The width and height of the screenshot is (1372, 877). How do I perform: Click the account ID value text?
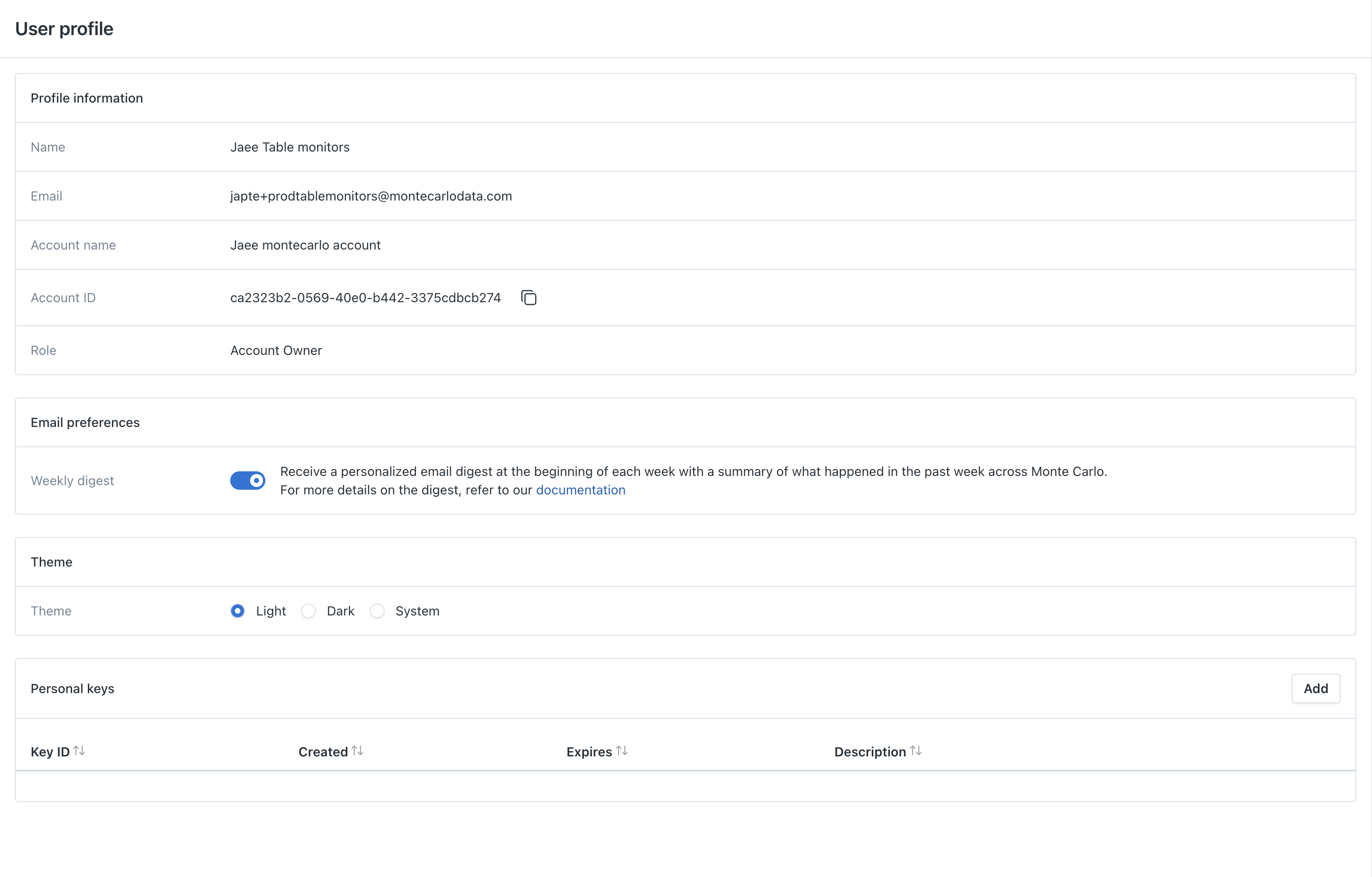tap(365, 298)
